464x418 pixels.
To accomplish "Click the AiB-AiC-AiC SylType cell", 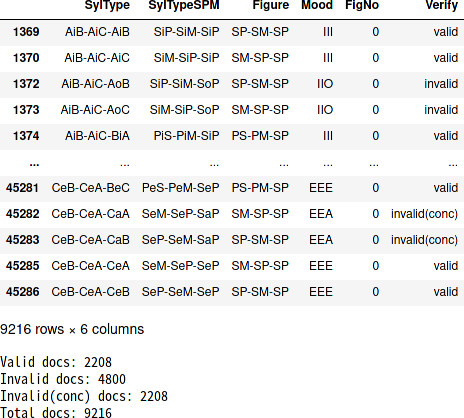I will tap(97, 58).
